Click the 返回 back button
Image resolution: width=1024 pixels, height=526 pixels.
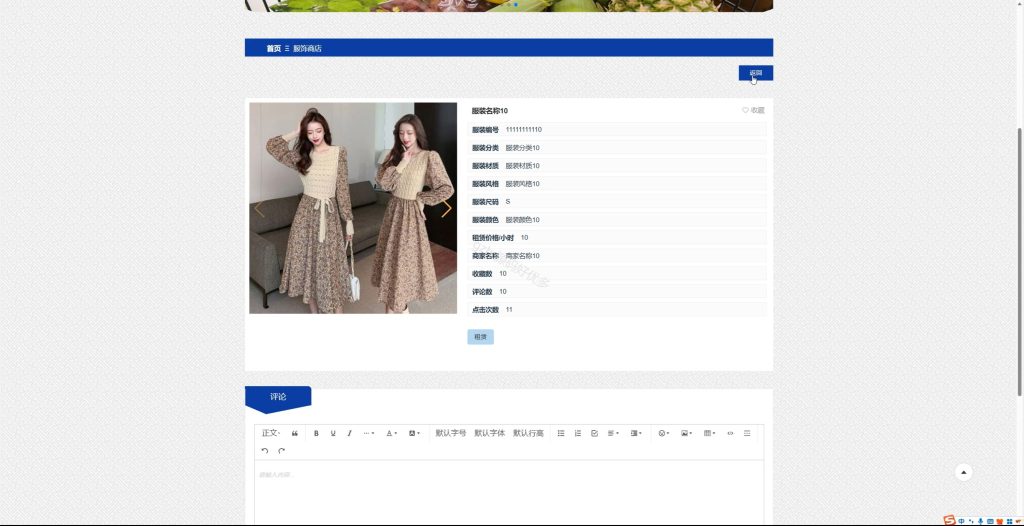(756, 73)
